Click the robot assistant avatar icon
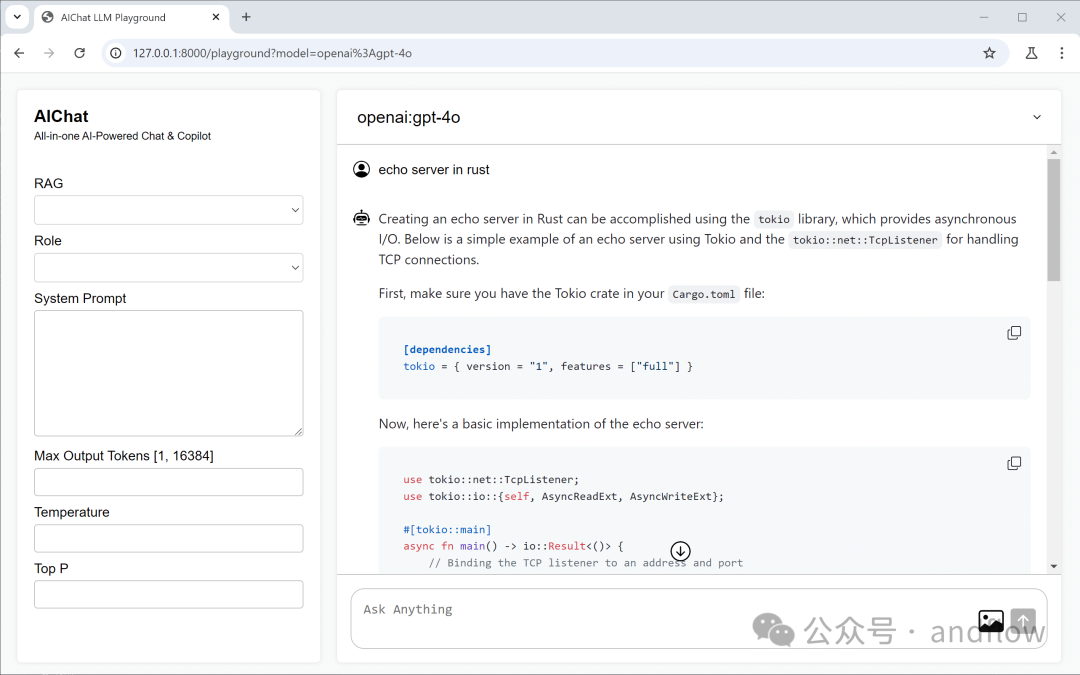The height and width of the screenshot is (675, 1080). pyautogui.click(x=362, y=218)
